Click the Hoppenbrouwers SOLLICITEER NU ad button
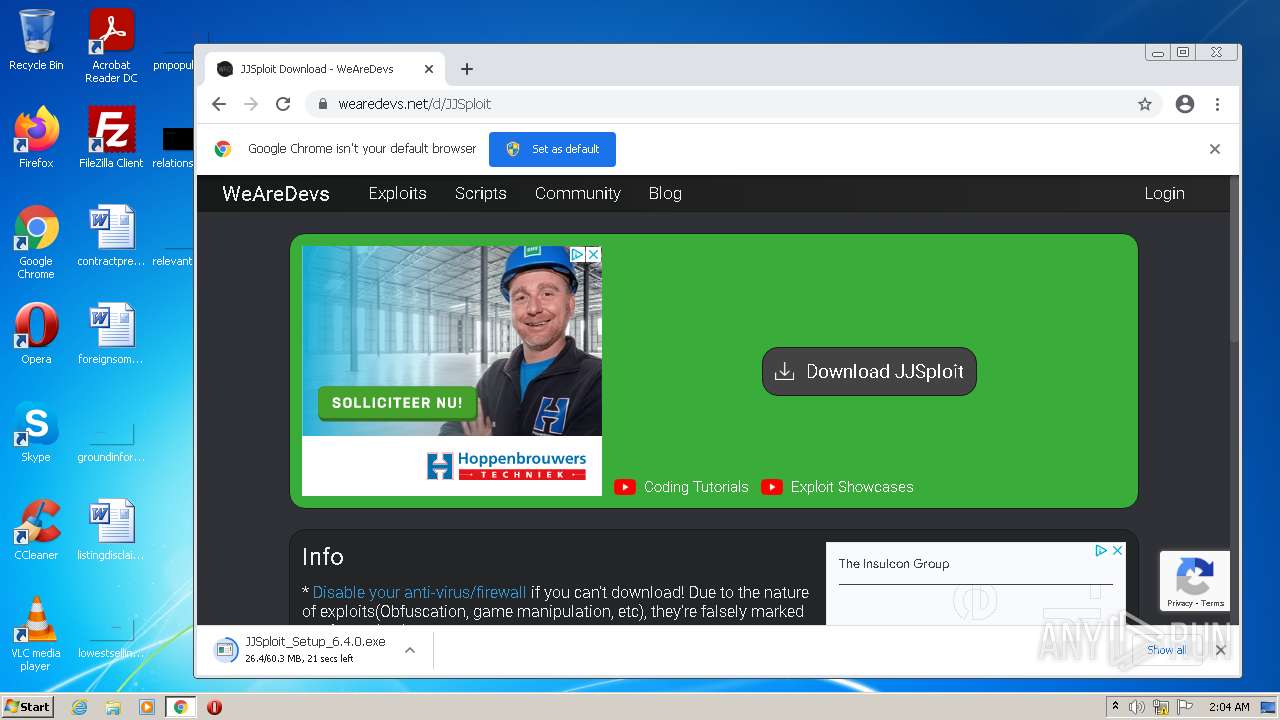Screen dimensions: 1280x720 [397, 403]
